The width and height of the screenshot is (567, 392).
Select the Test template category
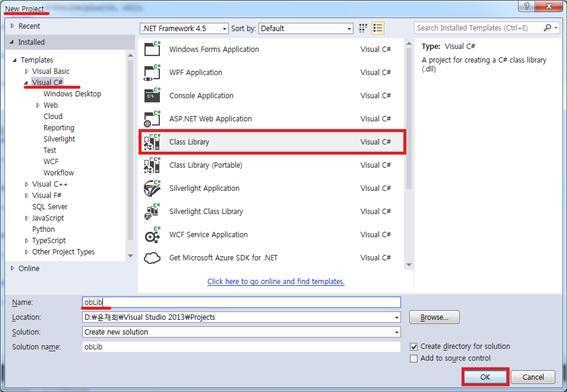pyautogui.click(x=50, y=150)
